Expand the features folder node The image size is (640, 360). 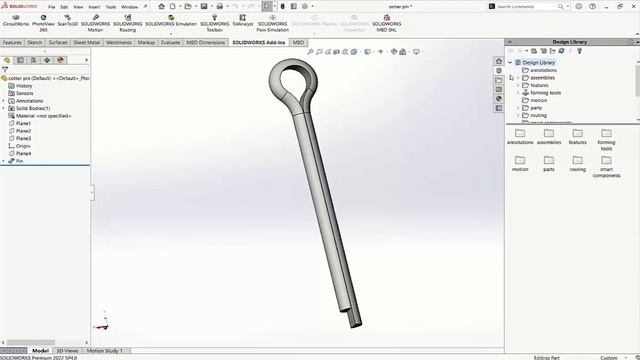tap(518, 85)
